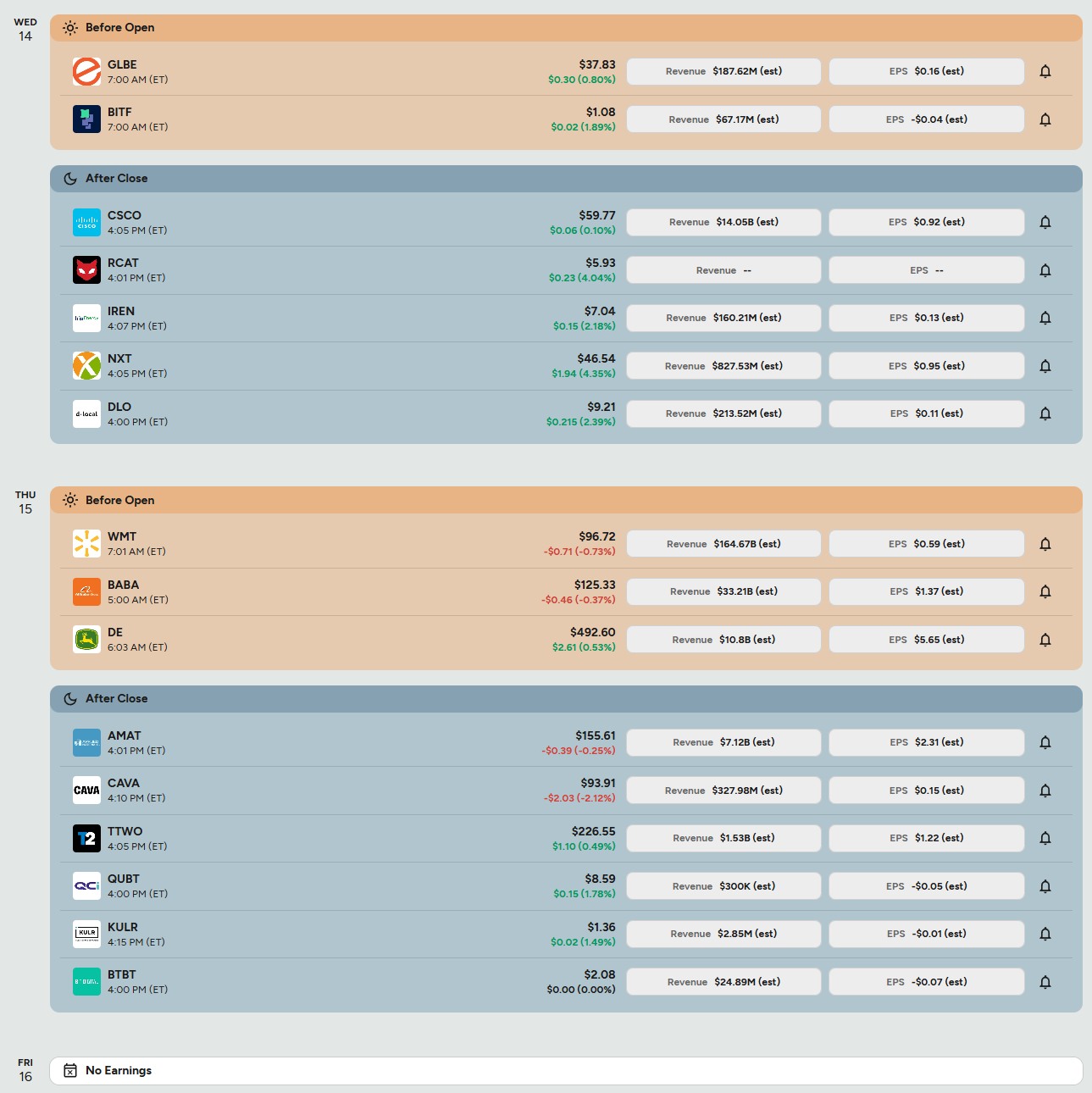This screenshot has height=1093, width=1092.
Task: Open the QUBT ticker symbol
Action: pyautogui.click(x=124, y=879)
